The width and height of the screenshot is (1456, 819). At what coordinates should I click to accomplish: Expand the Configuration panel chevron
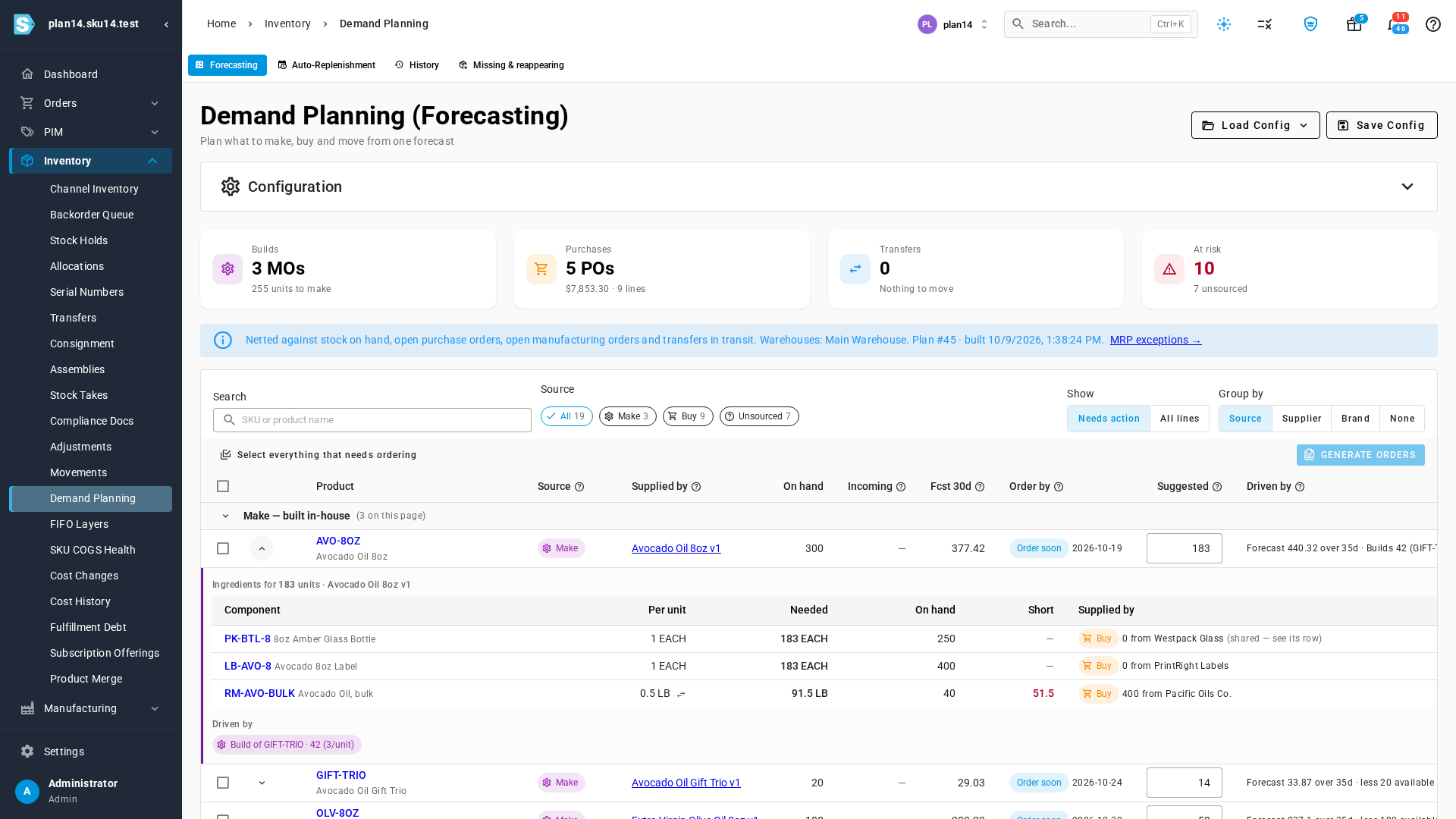[1407, 187]
